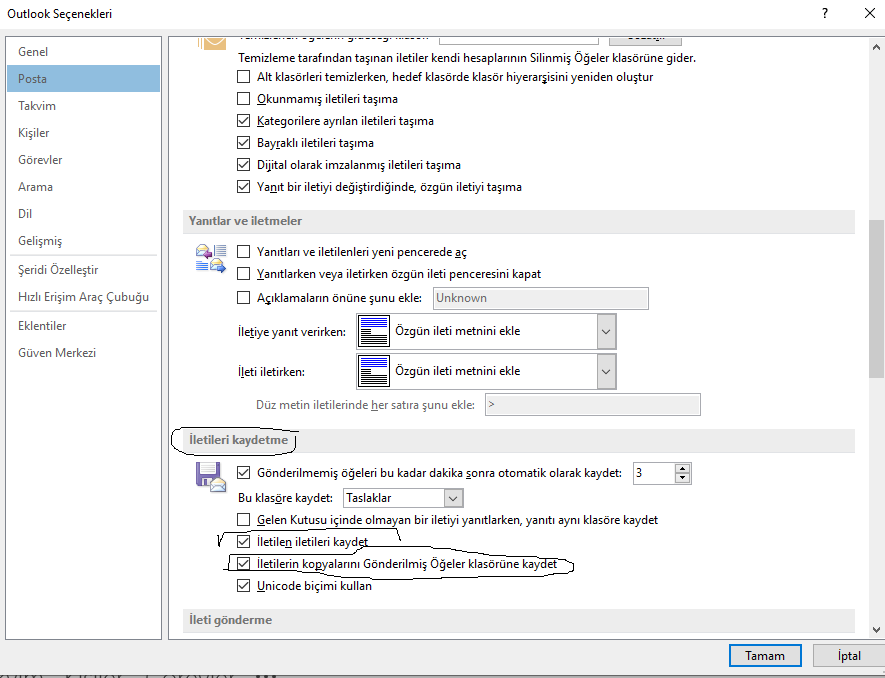Enable Yanıtları ve iletilenleri yeni pencerede aç

[x=243, y=252]
